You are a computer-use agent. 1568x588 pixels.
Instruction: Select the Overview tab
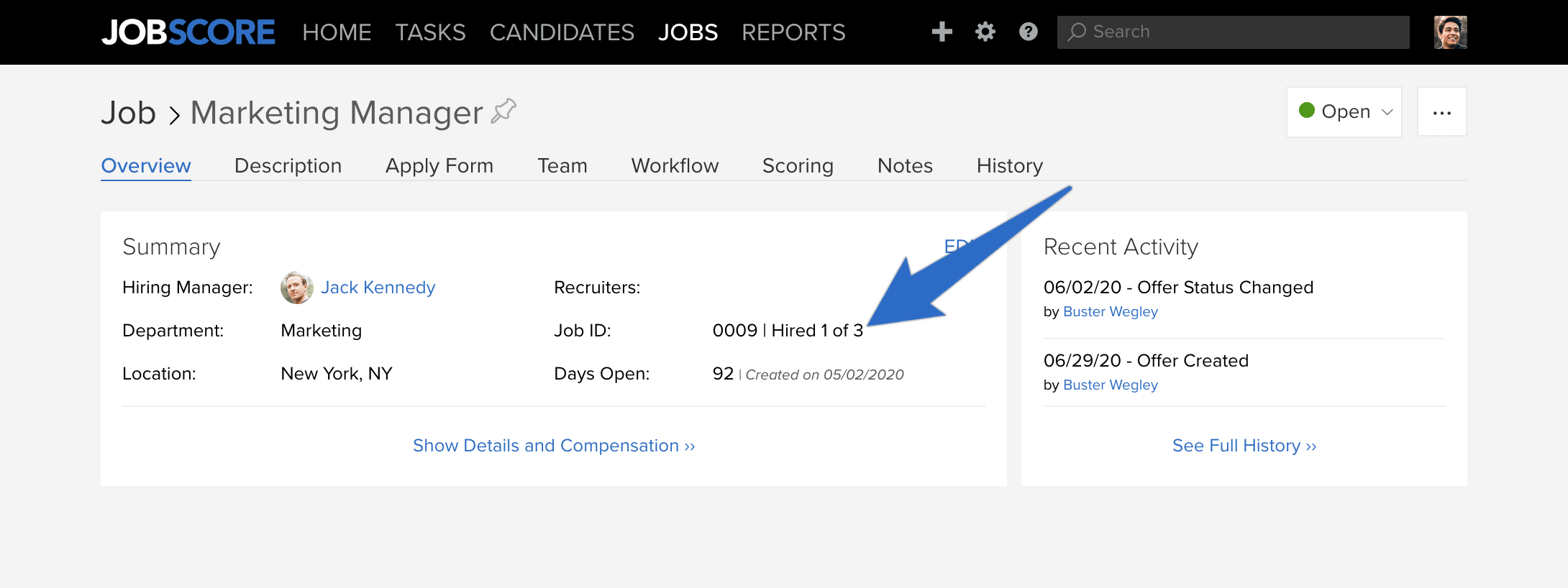[146, 166]
